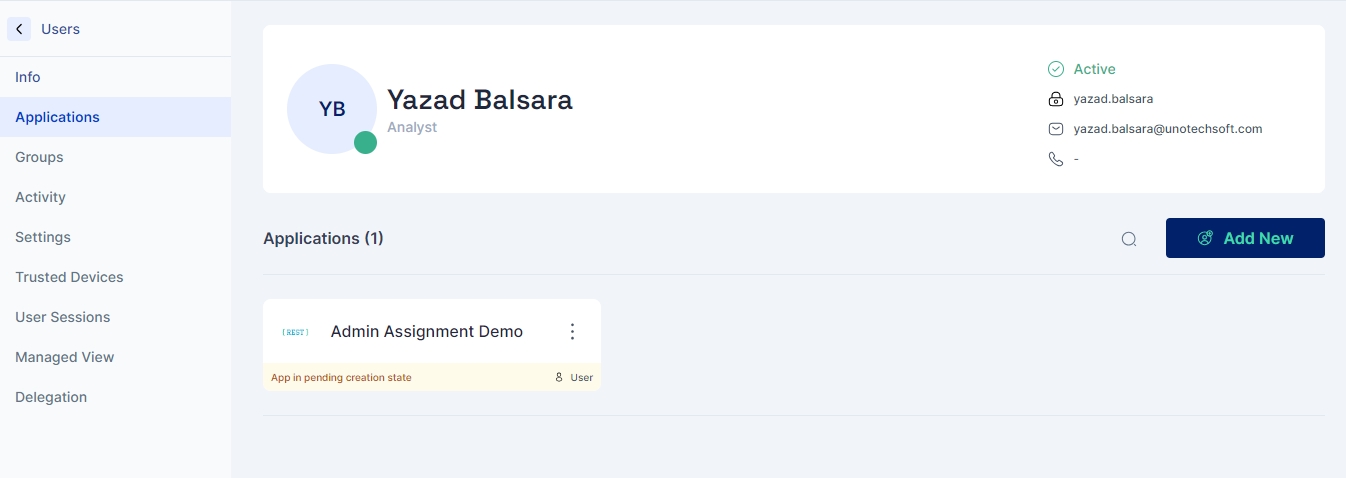
Task: Open the Delegation section
Action: 51,397
